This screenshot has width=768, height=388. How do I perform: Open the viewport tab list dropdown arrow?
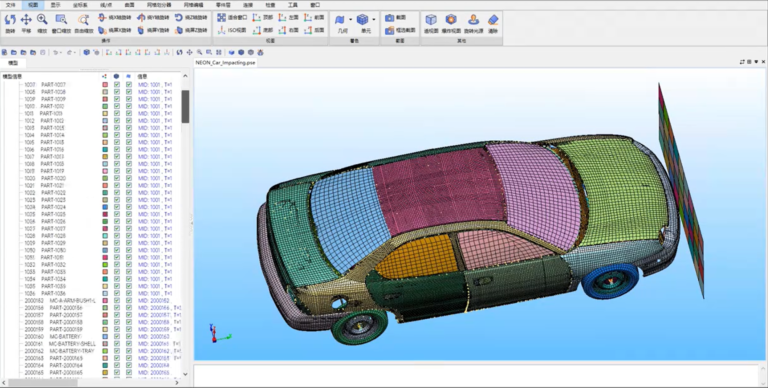click(756, 62)
